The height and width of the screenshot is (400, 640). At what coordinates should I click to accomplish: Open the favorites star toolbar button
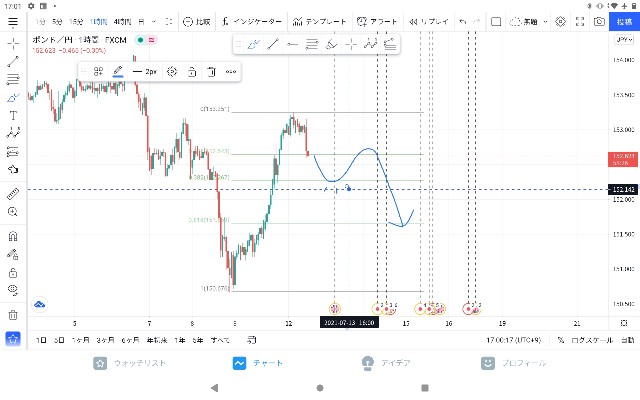[13, 338]
